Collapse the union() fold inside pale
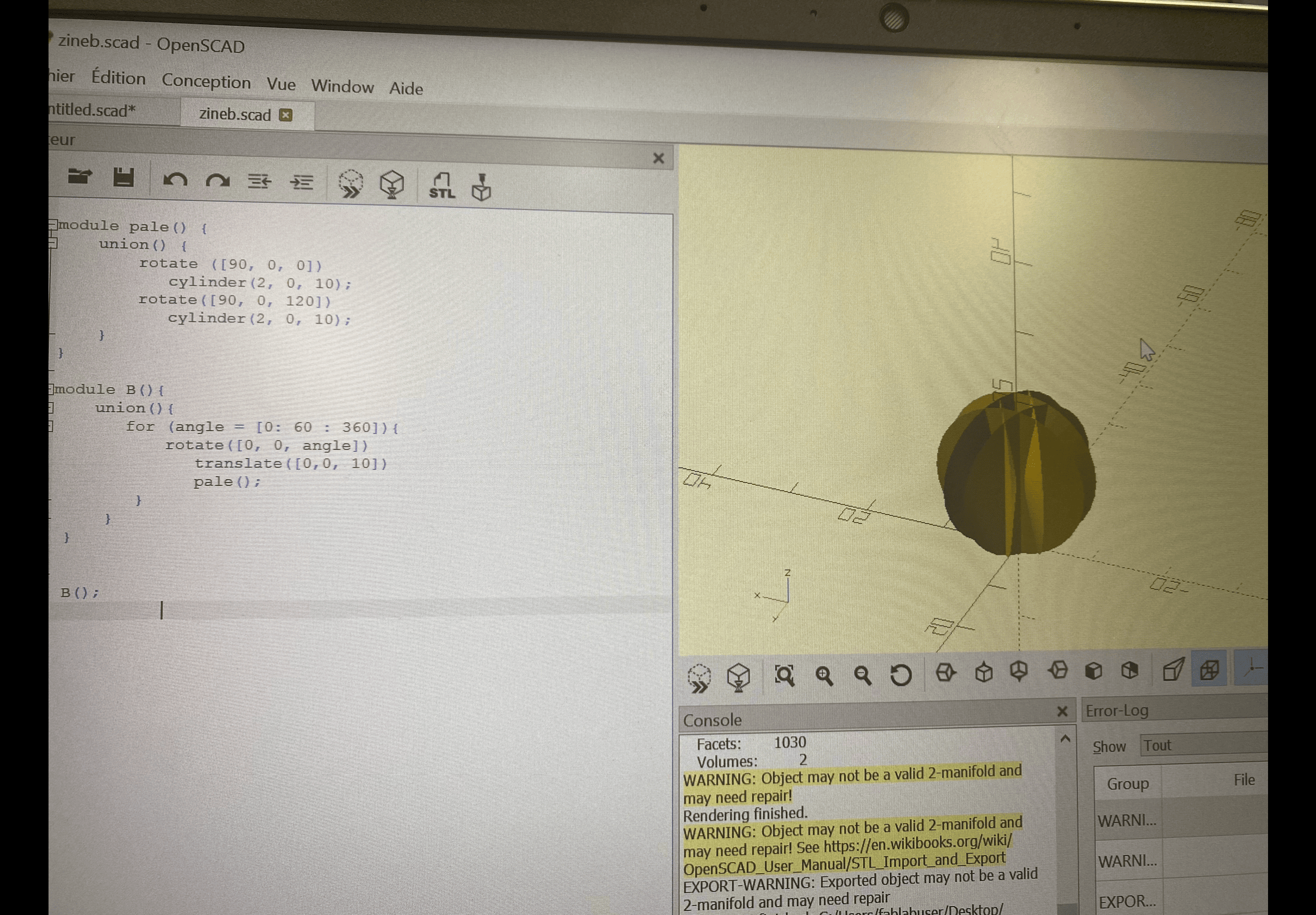 [54, 243]
